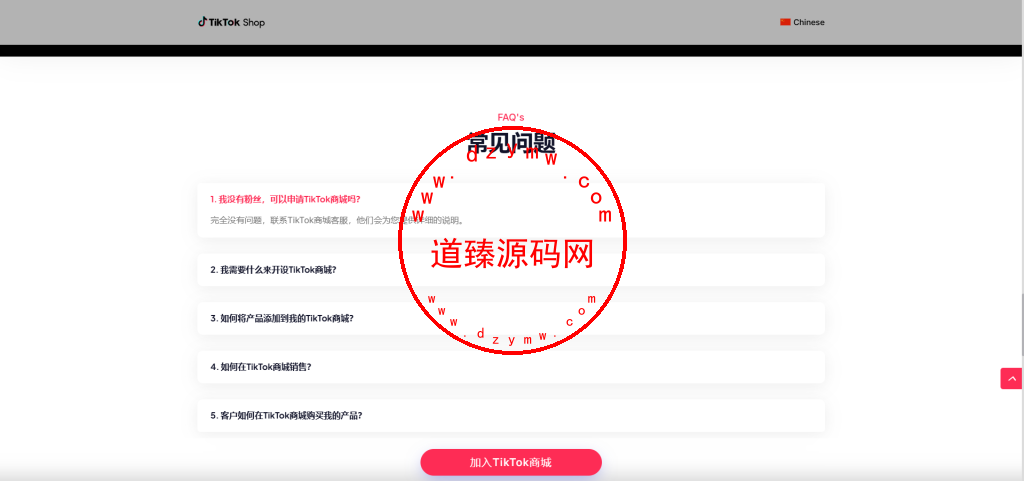This screenshot has width=1024, height=481.
Task: Click the 加入TikTok商城 button
Action: (511, 462)
